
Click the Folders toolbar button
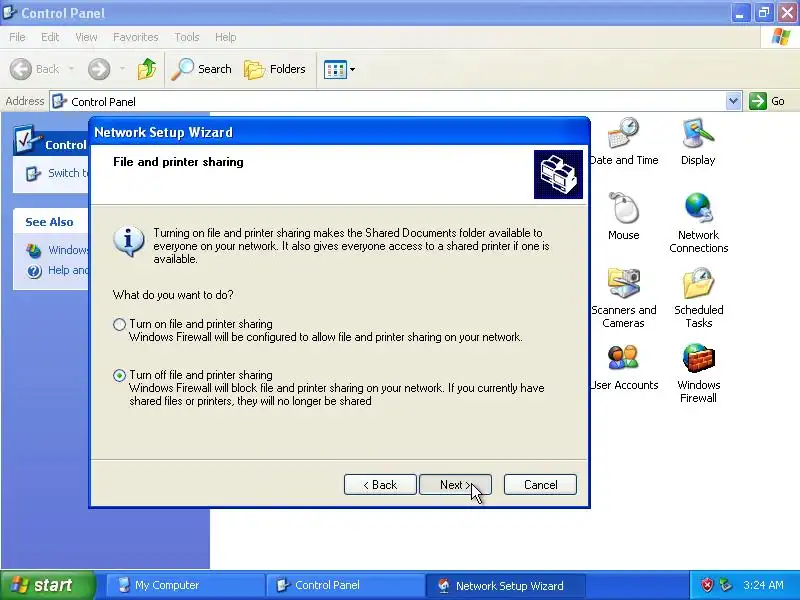pyautogui.click(x=274, y=69)
